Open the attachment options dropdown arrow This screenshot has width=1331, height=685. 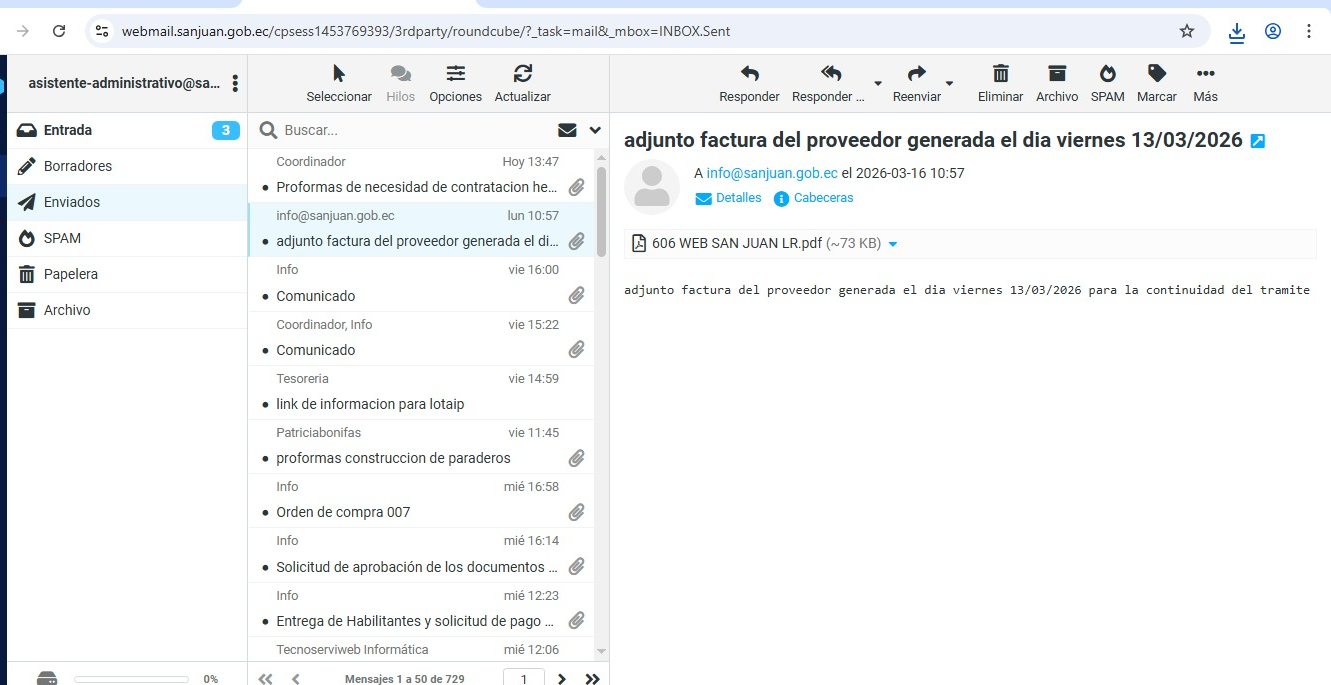click(x=893, y=244)
